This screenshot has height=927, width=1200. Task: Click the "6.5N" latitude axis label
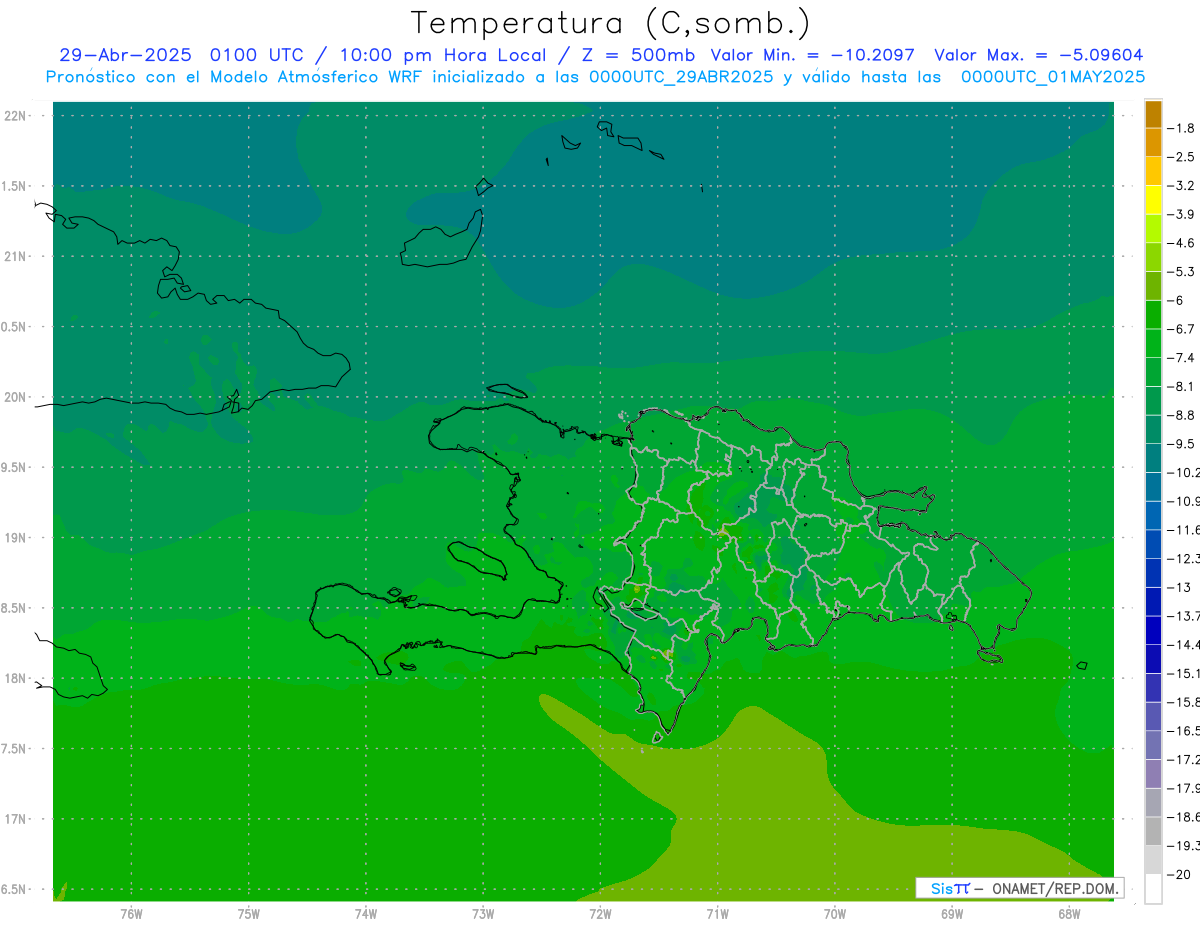(x=15, y=889)
